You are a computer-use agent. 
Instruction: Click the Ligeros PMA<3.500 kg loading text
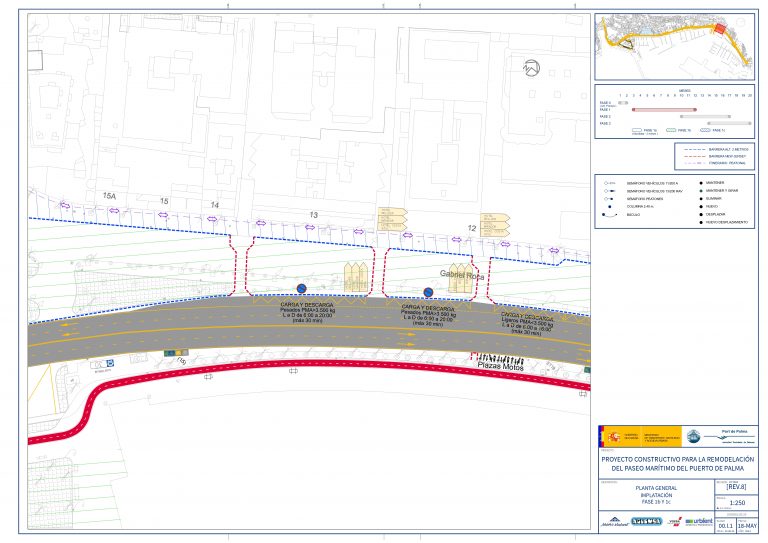coord(527,323)
